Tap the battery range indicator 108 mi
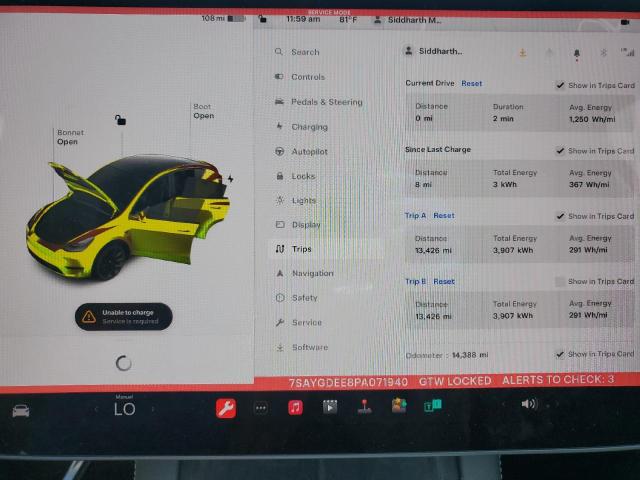This screenshot has width=640, height=480. pos(223,18)
